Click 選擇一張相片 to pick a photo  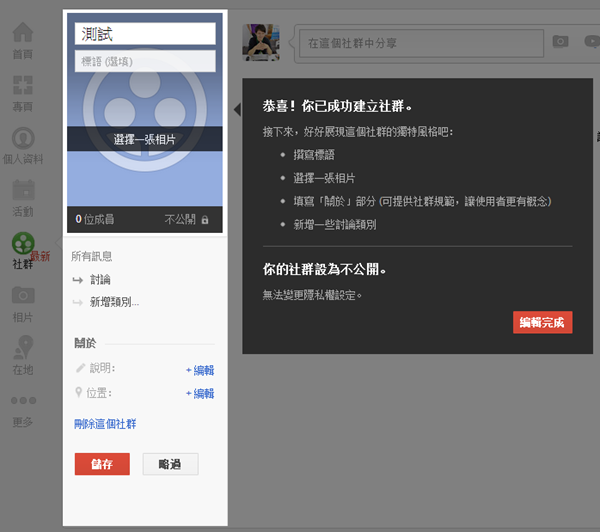(x=144, y=139)
